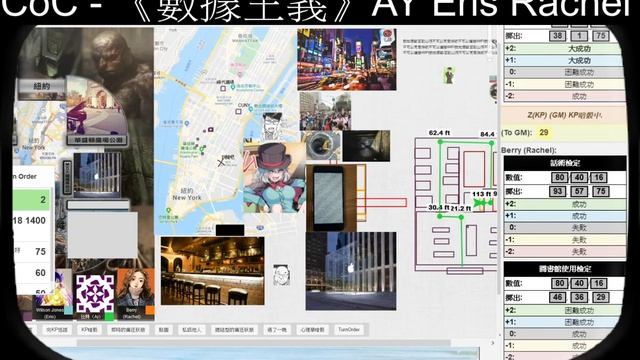Select the small sketch face token beside the bar photo
The height and width of the screenshot is (360, 640).
tap(282, 275)
